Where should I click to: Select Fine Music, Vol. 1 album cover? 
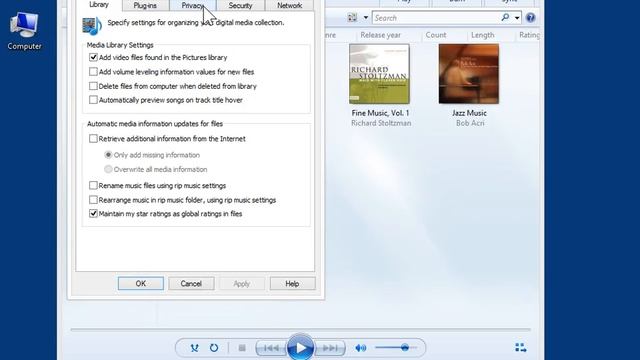coord(380,74)
